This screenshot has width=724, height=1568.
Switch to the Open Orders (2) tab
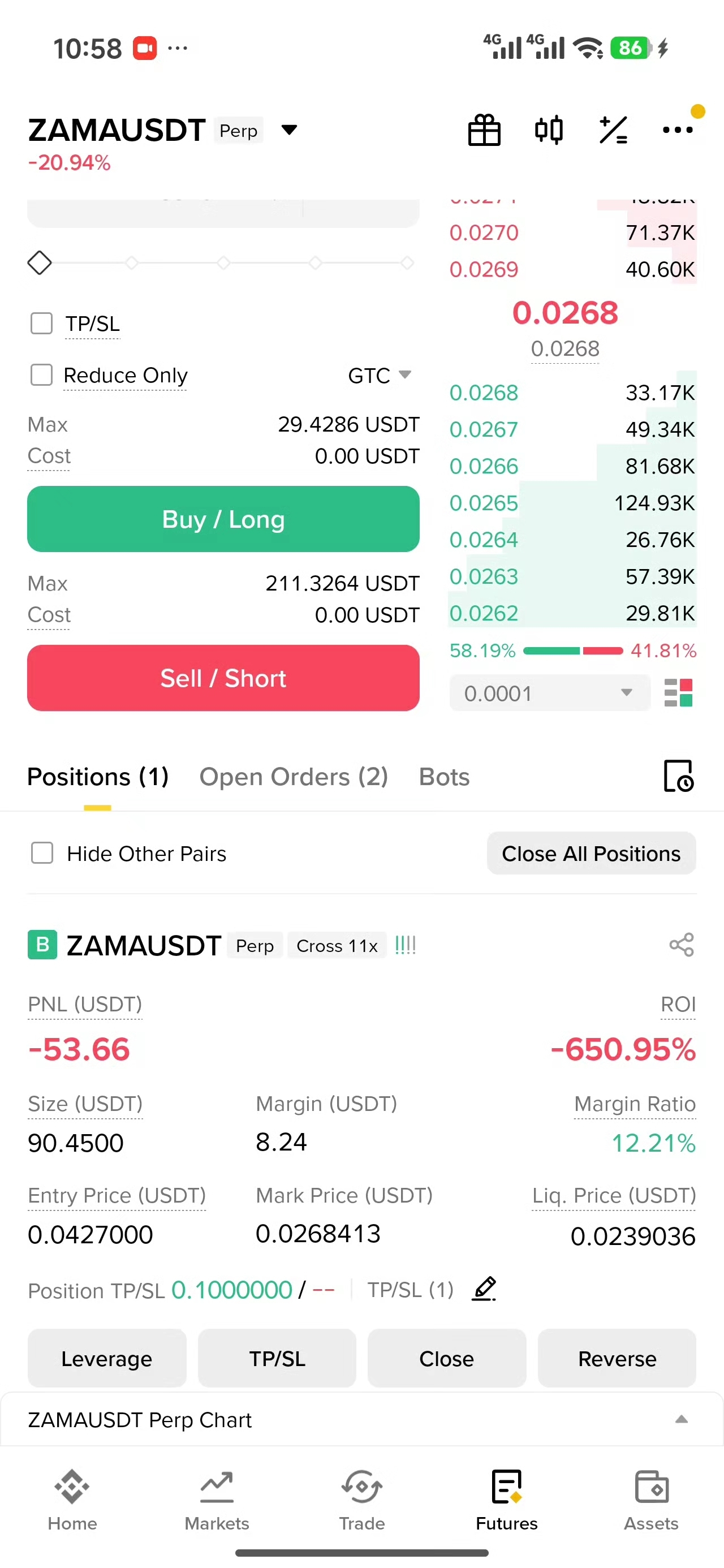pos(294,777)
